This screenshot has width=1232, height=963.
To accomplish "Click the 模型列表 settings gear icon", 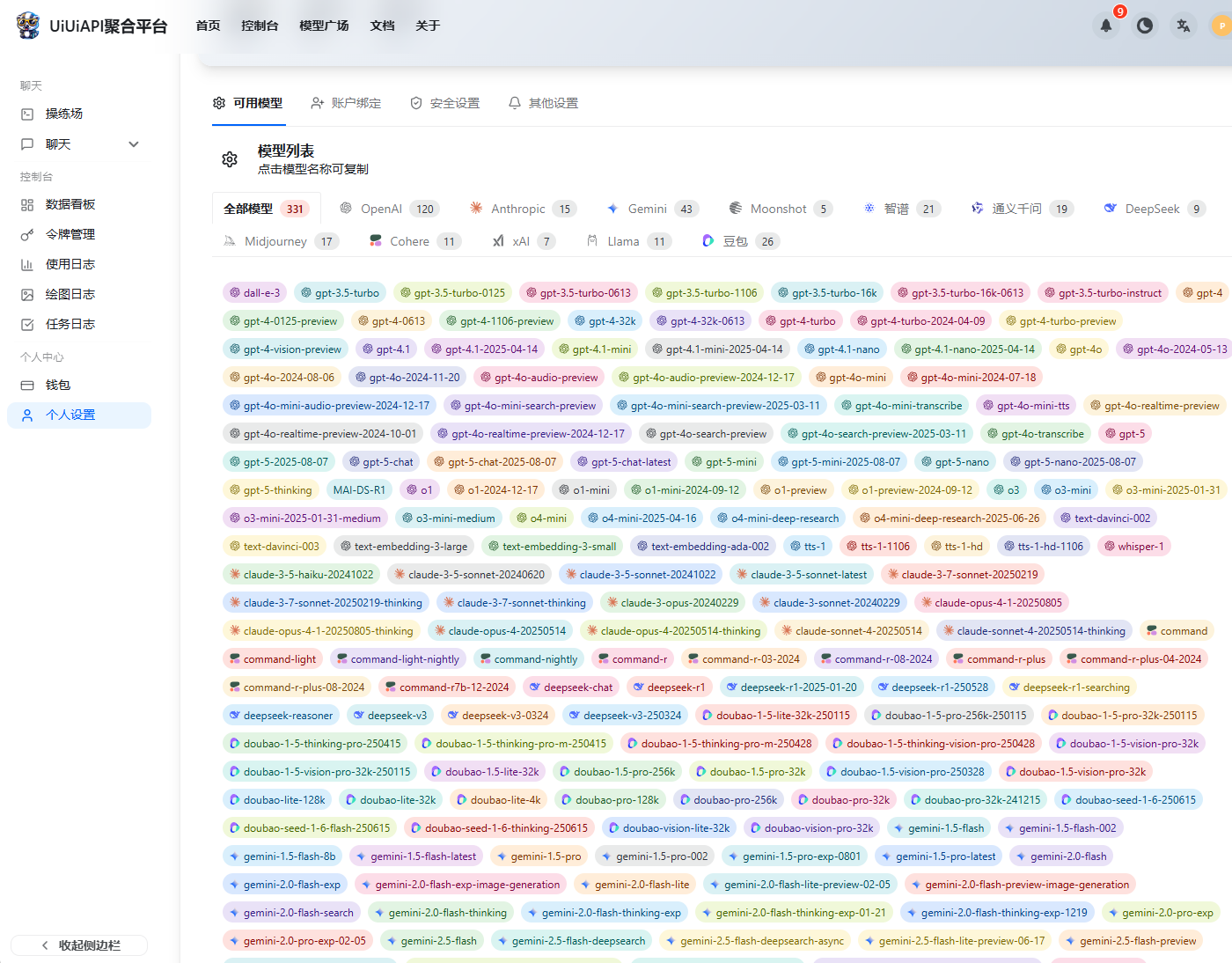I will pos(230,159).
